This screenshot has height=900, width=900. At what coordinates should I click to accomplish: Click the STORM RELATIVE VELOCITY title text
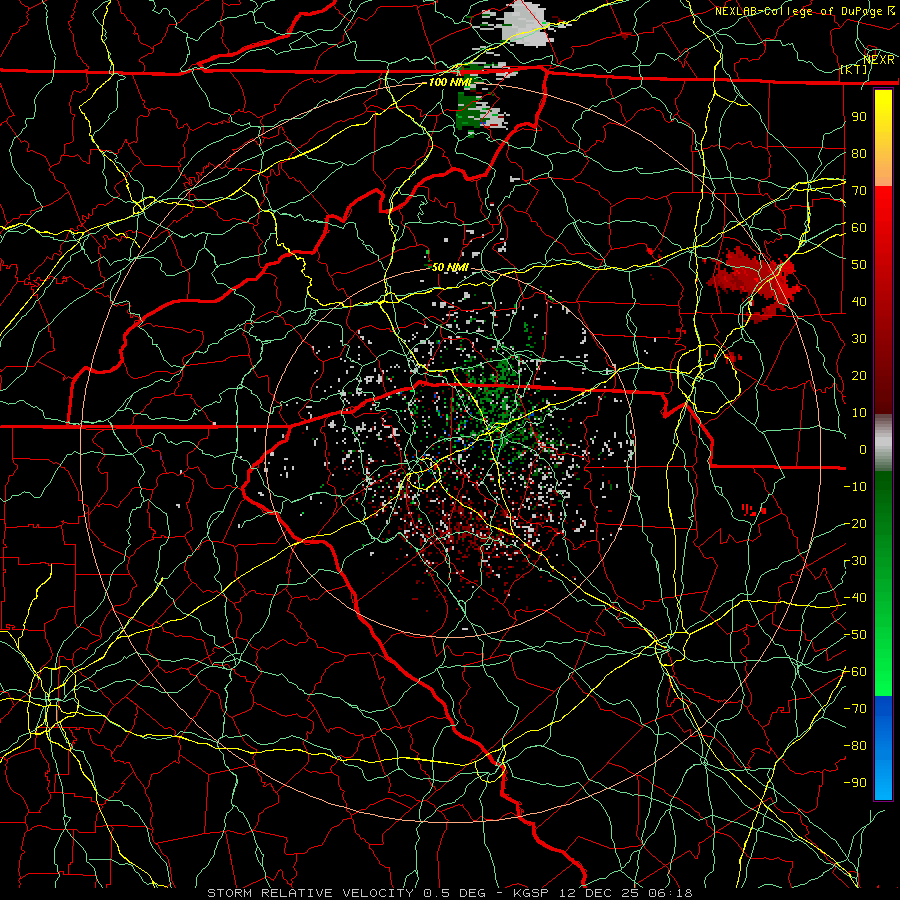pos(310,893)
